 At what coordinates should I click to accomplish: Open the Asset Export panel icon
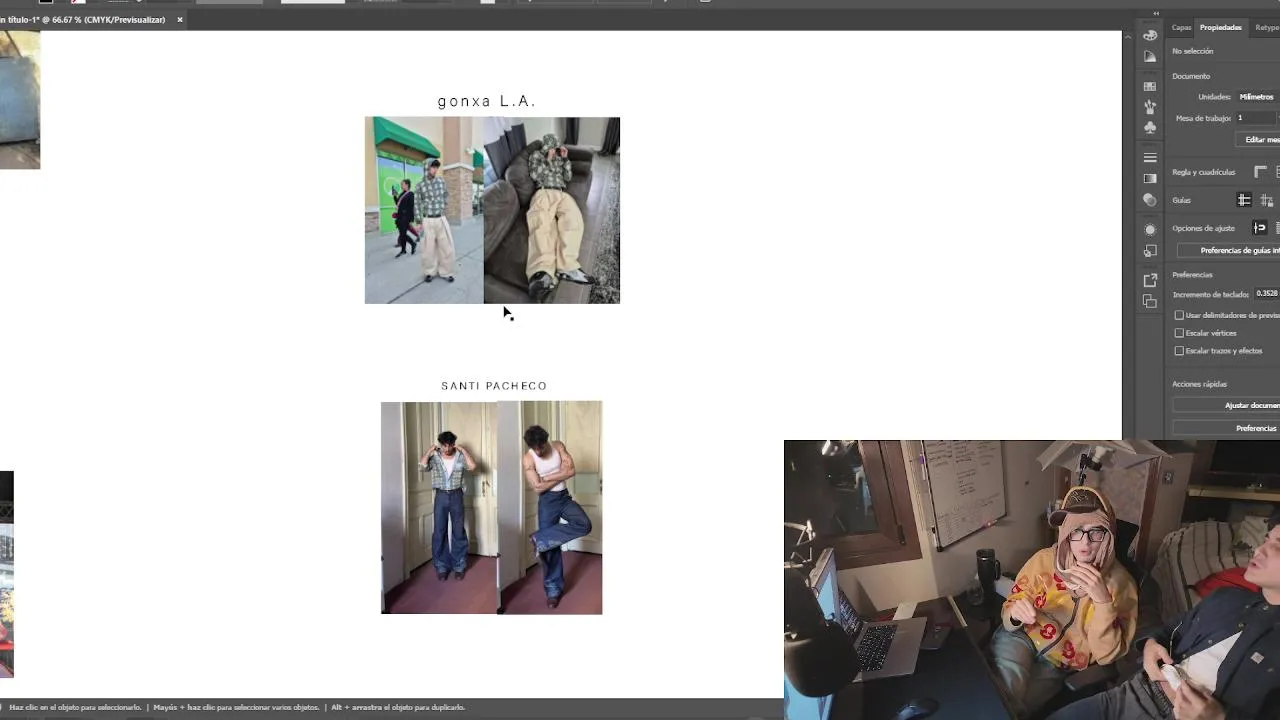pos(1150,280)
